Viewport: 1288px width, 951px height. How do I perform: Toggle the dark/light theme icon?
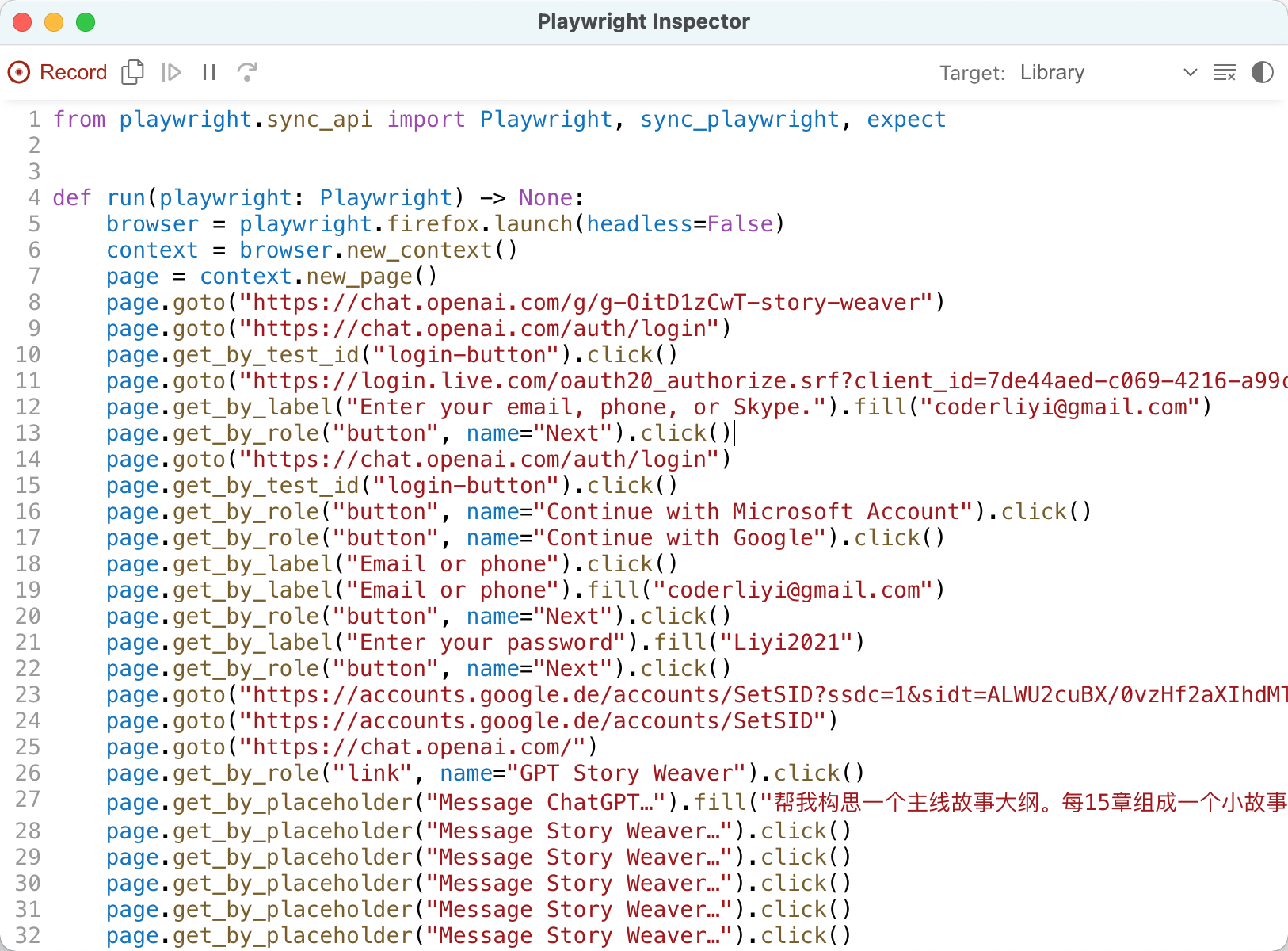tap(1262, 72)
